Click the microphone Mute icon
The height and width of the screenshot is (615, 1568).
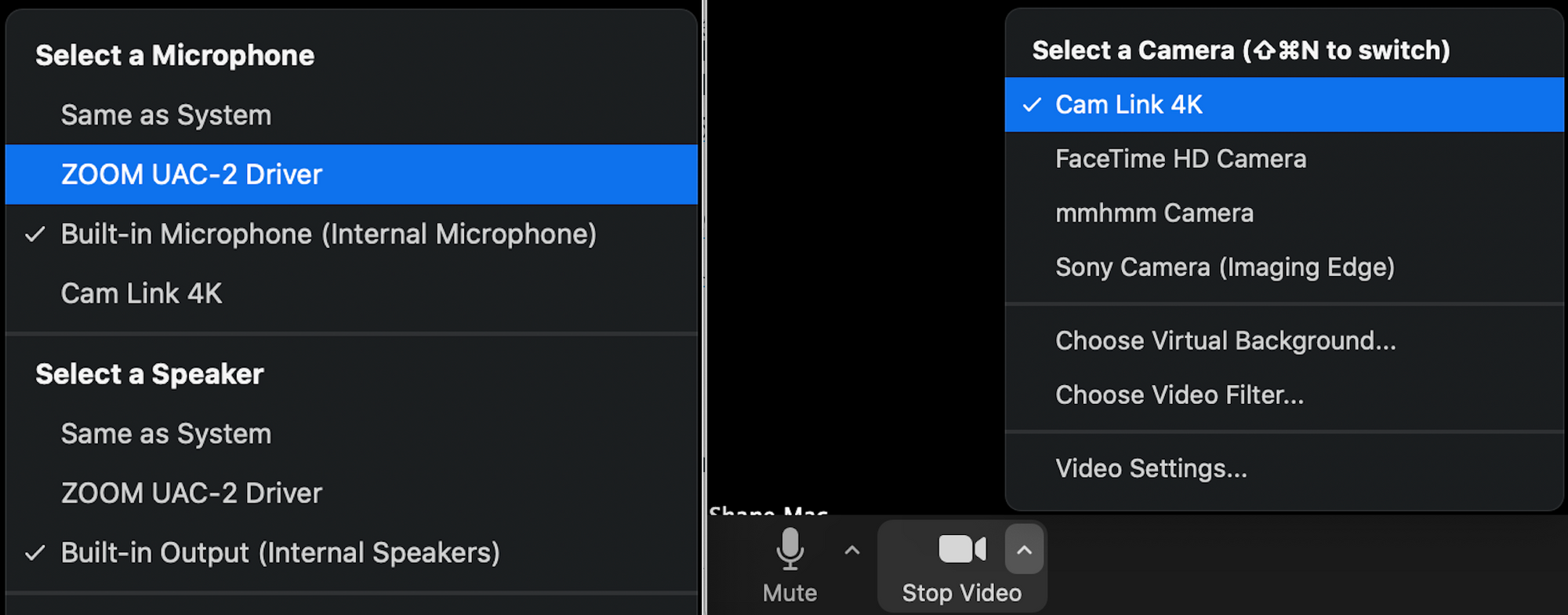click(789, 548)
